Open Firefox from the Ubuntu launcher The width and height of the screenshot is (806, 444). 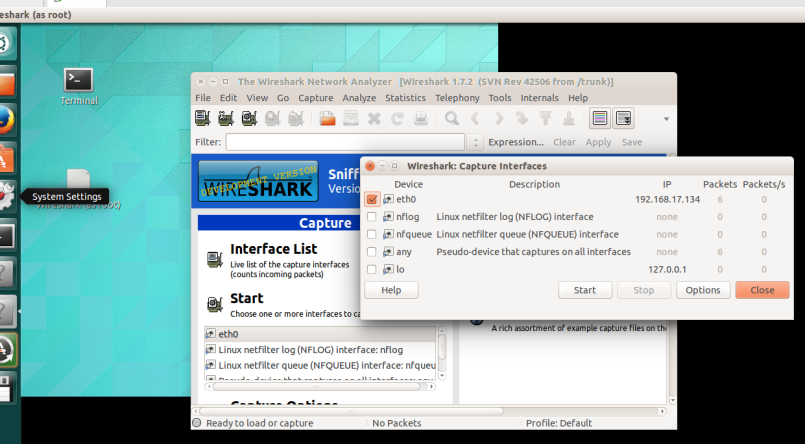tap(7, 121)
